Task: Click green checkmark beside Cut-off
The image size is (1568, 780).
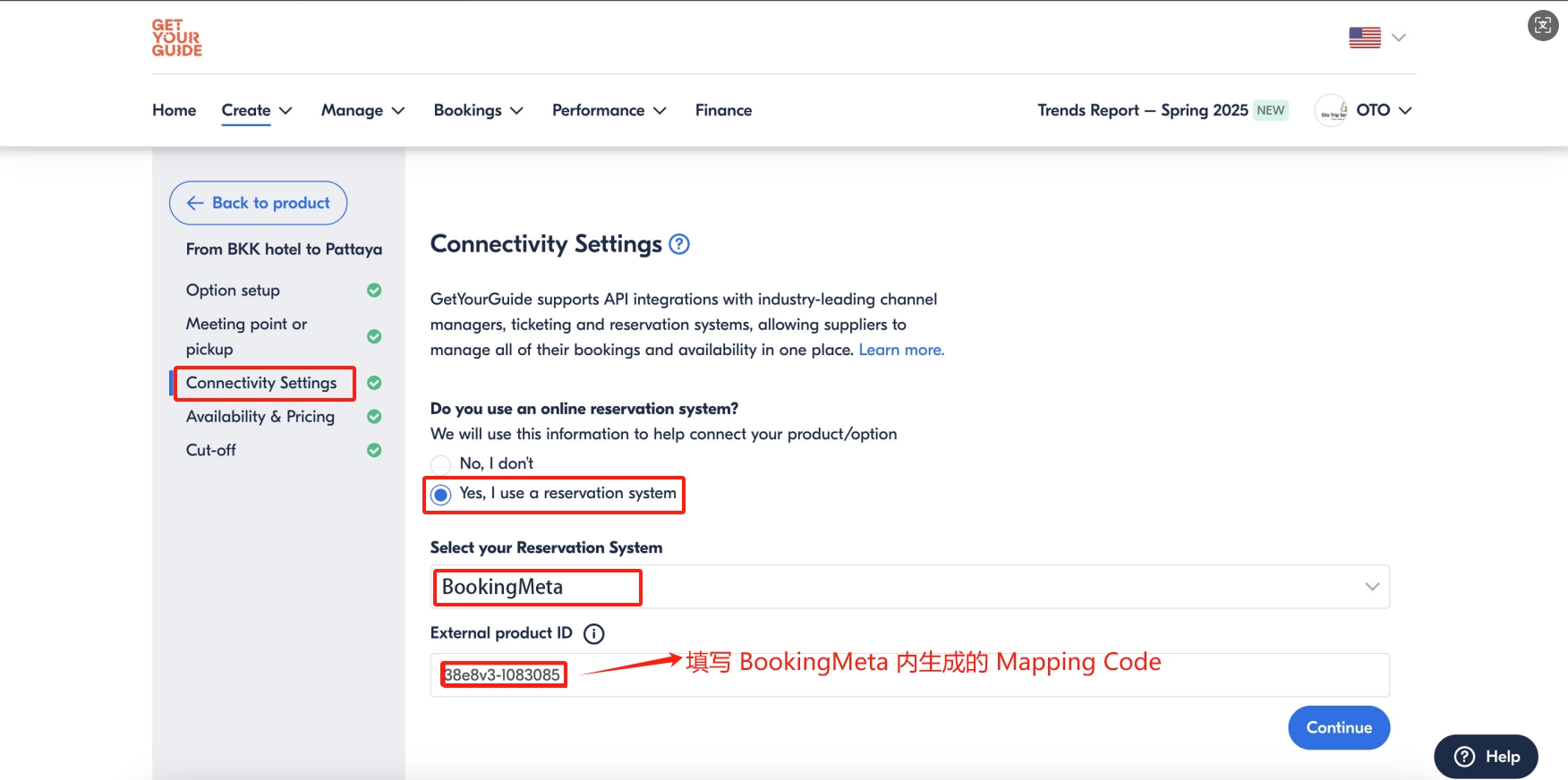Action: coord(374,451)
